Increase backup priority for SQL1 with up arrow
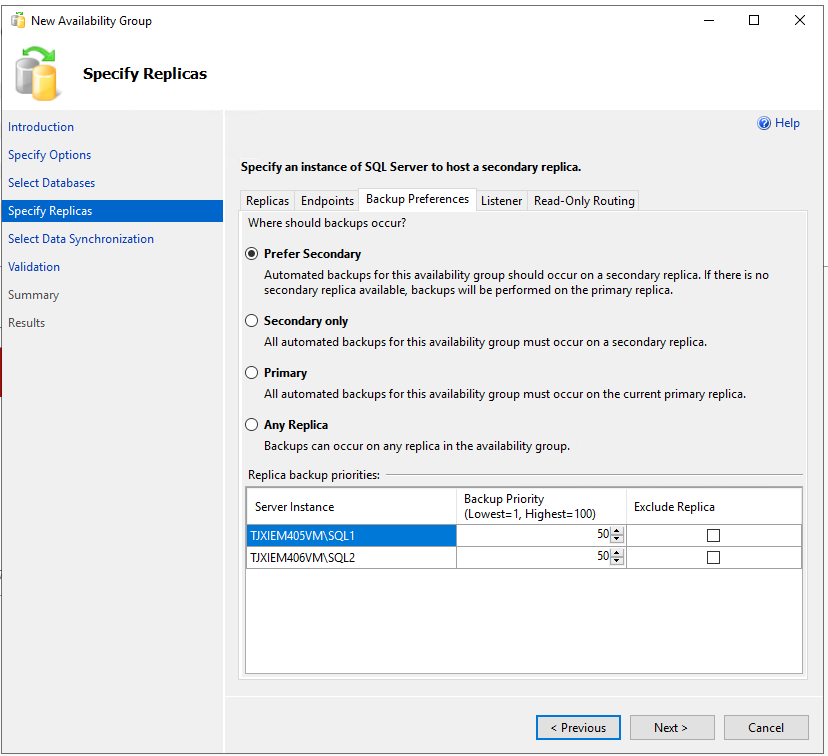 point(617,531)
